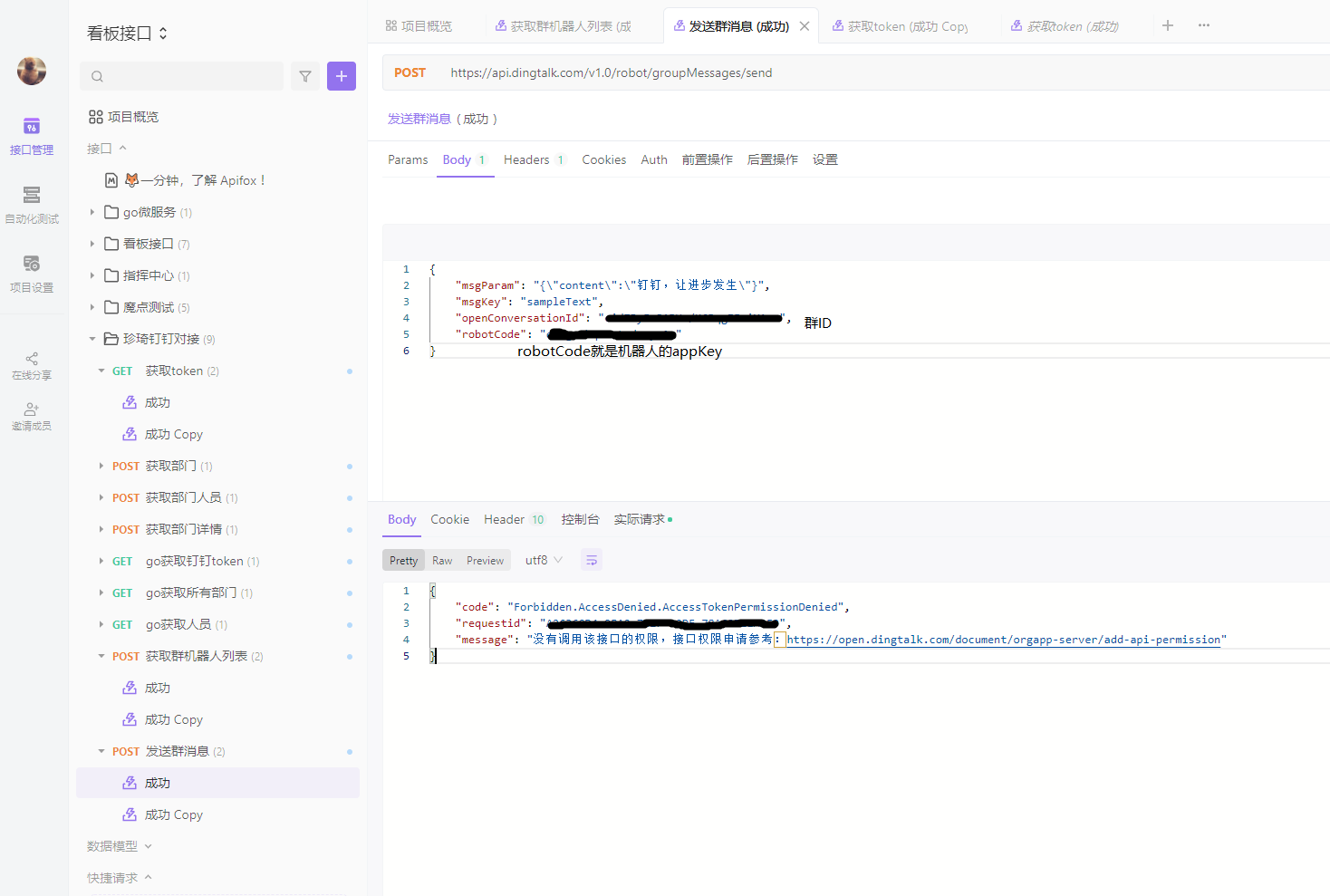Close the 发送群消息 (成功) tab
1330x896 pixels.
805,26
